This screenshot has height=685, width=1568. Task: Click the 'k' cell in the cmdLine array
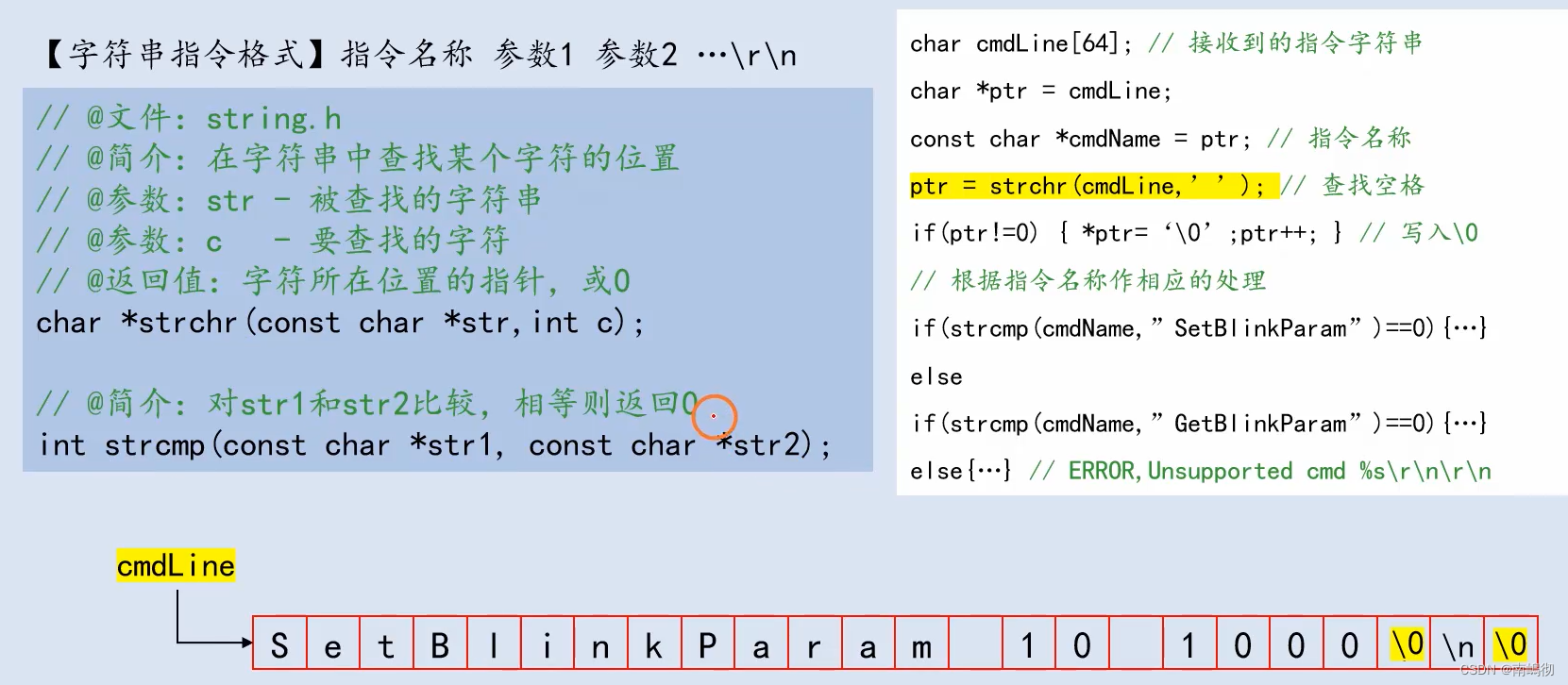pos(653,643)
